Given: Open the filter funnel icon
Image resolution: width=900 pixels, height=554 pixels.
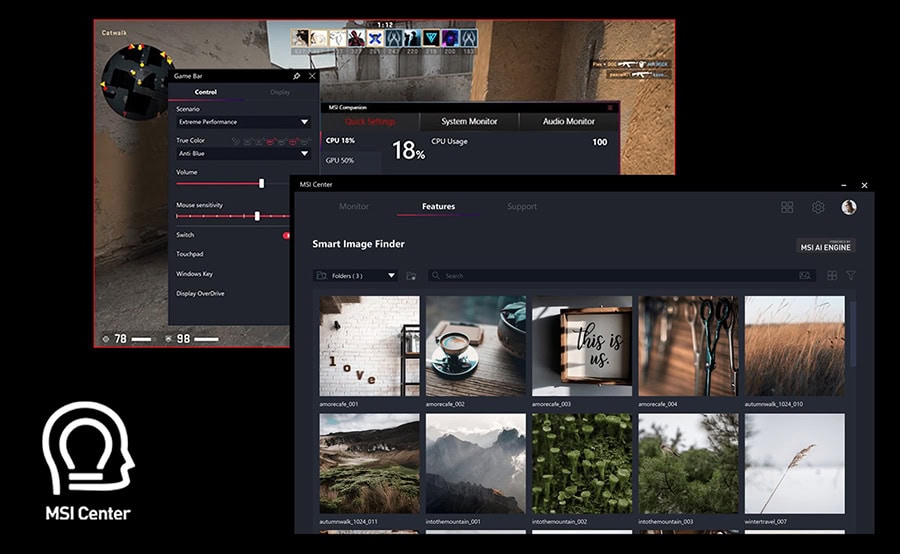Looking at the screenshot, I should click(x=851, y=276).
